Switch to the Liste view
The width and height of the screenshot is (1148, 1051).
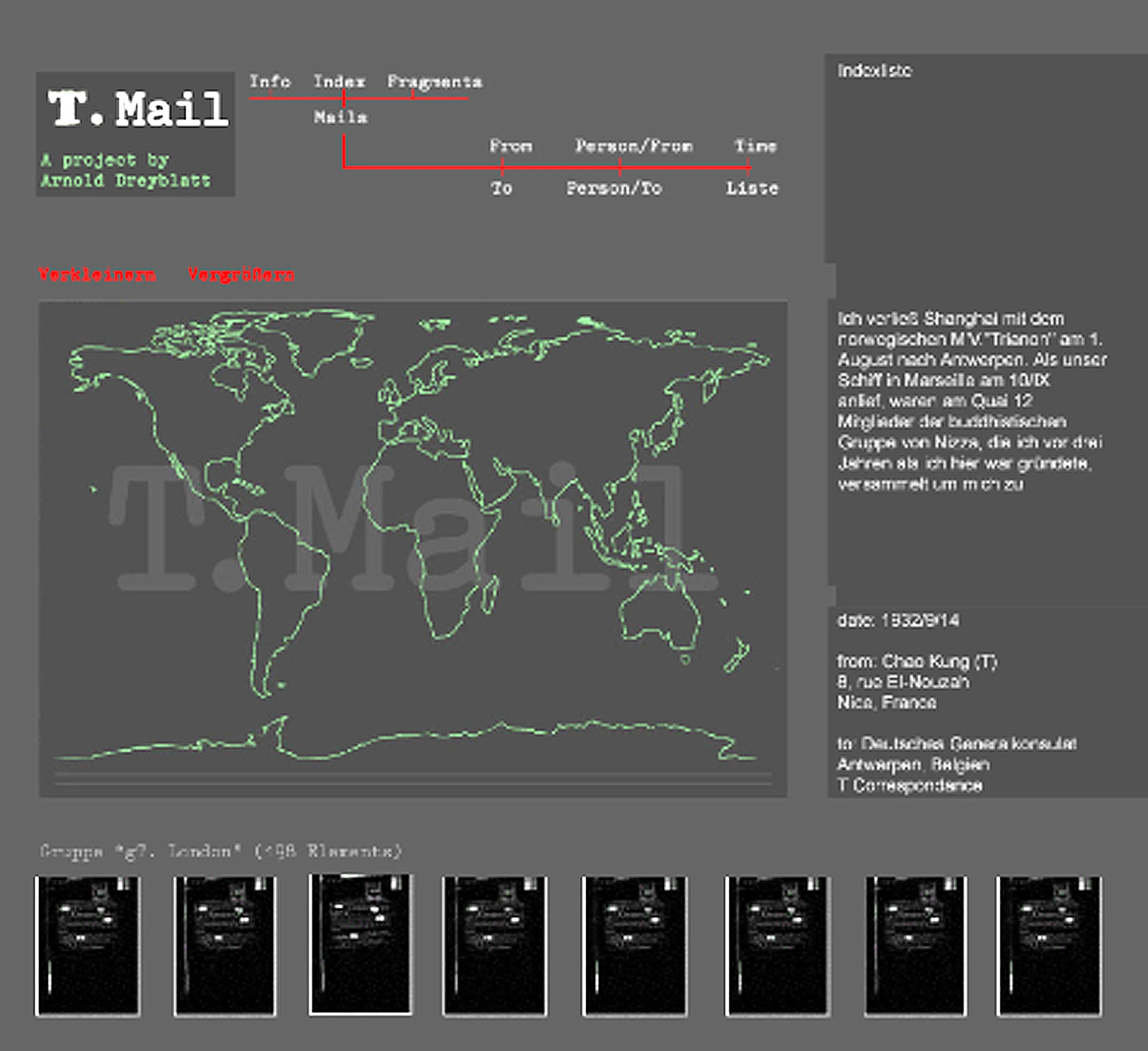(752, 188)
